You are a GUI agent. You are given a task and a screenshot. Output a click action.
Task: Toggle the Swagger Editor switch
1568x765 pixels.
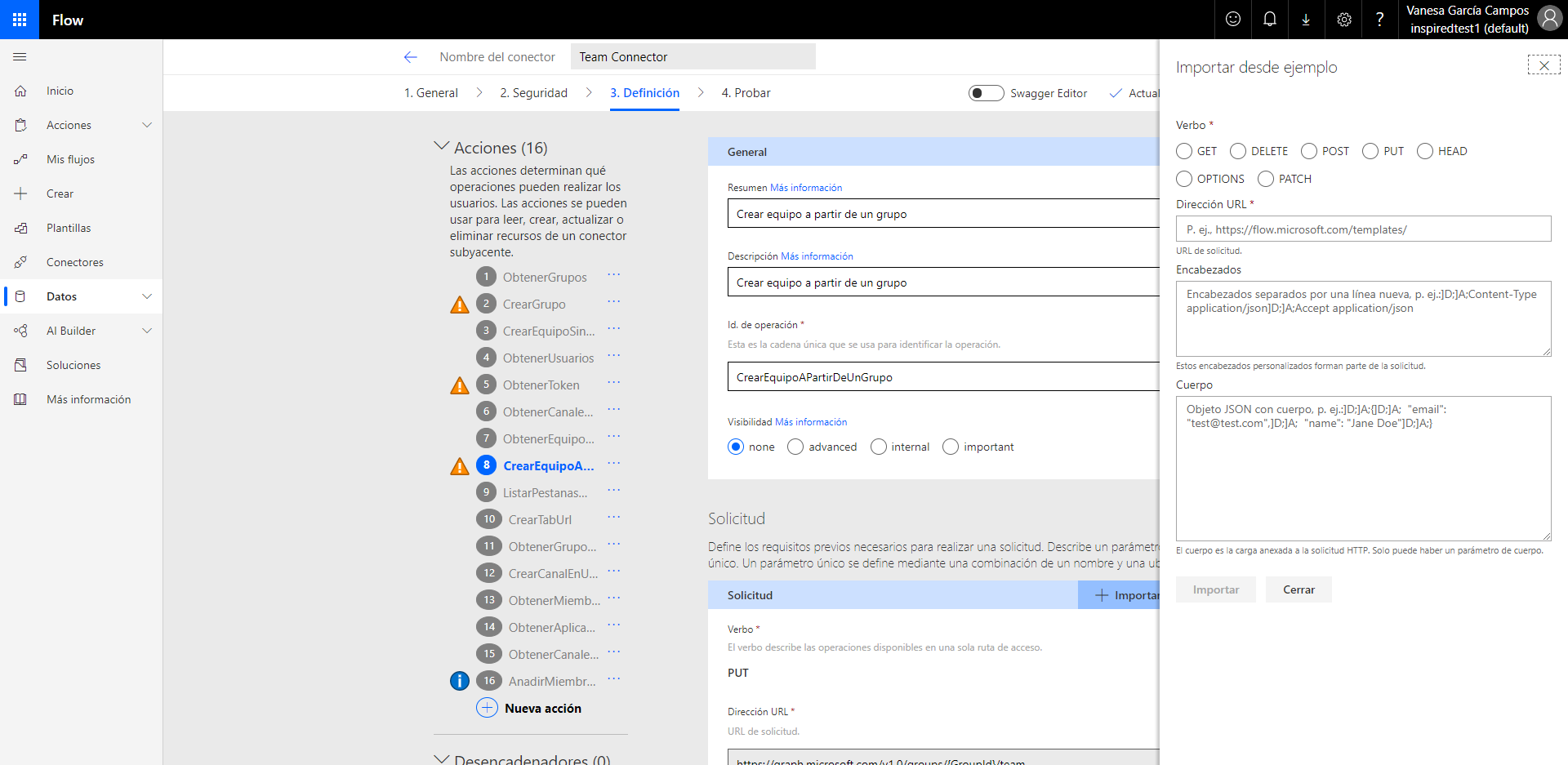986,93
